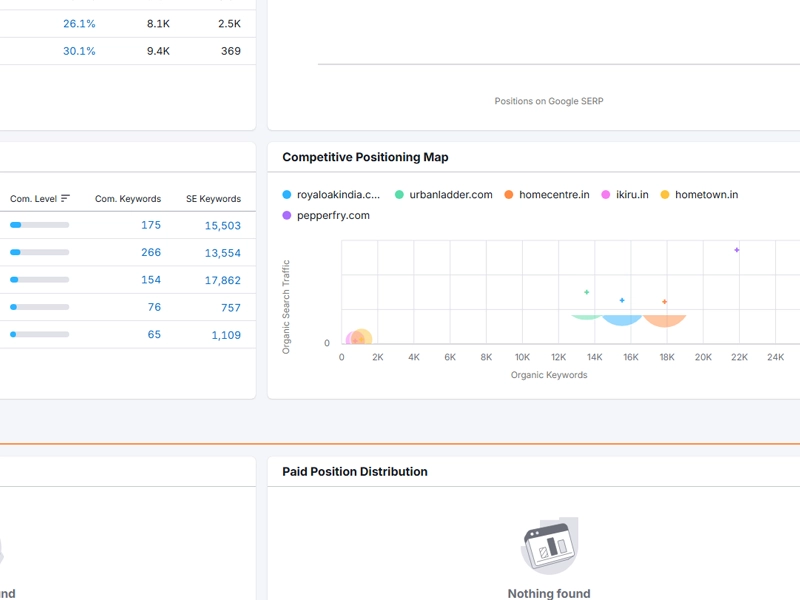Viewport: 800px width, 600px height.
Task: Click the large blue bubble on the positioning map
Action: 621,321
